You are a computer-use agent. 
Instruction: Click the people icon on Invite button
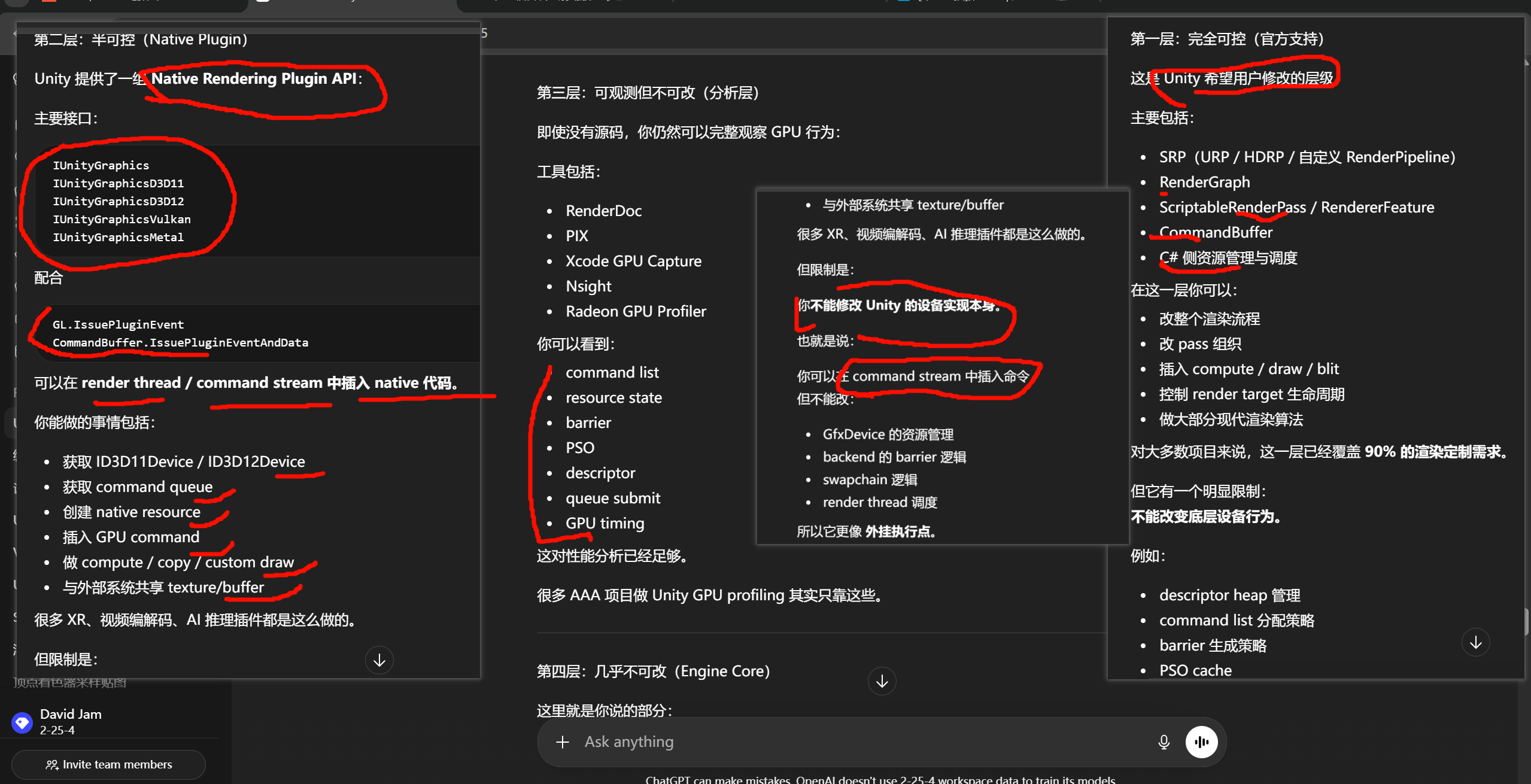(x=52, y=765)
